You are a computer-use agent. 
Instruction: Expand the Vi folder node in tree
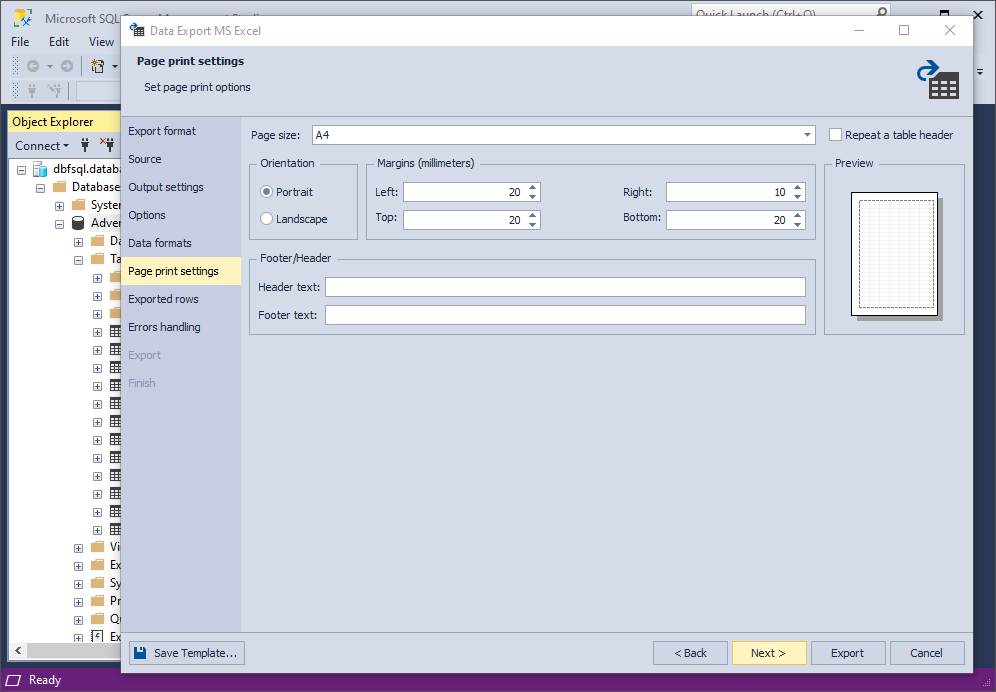click(78, 548)
